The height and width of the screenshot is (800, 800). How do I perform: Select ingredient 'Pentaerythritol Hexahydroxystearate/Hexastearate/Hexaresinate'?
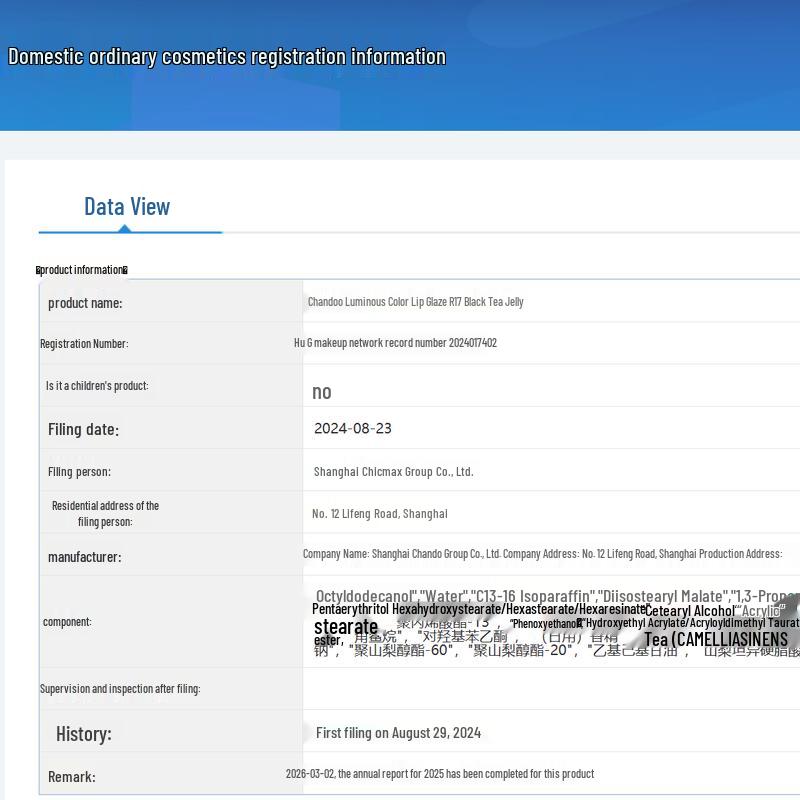(x=480, y=609)
